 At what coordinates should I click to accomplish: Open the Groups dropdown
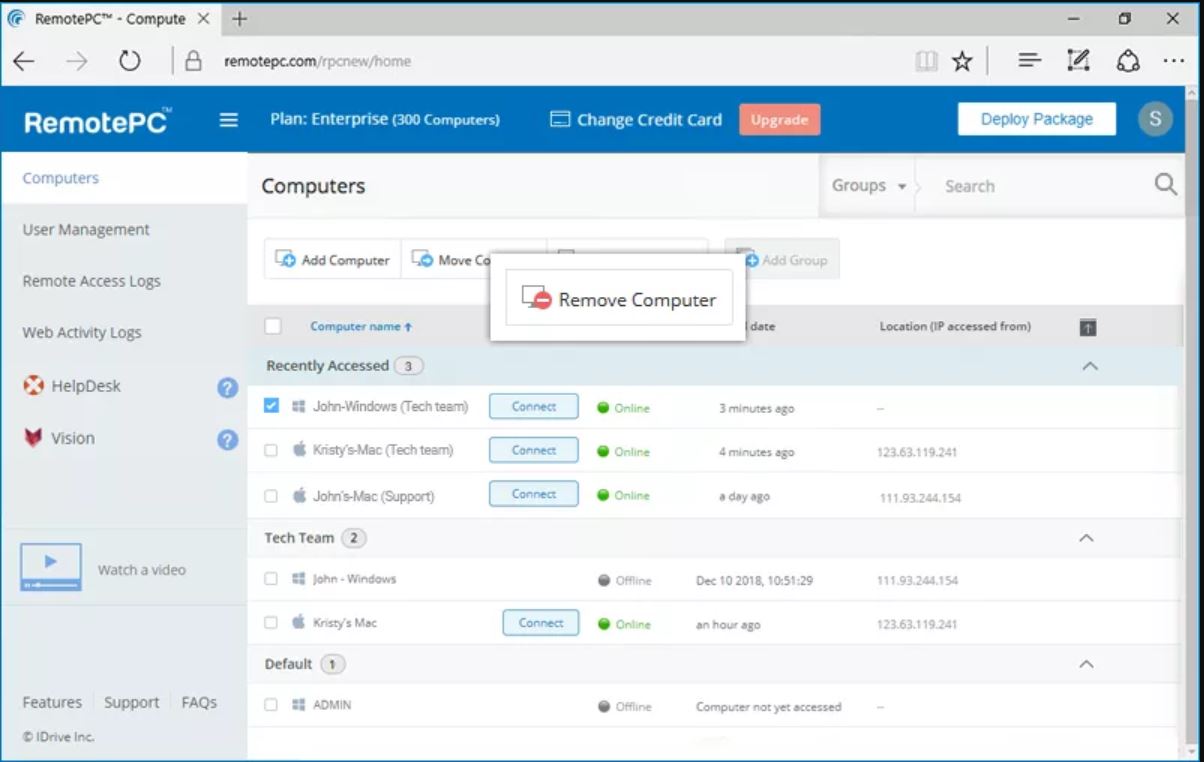[868, 186]
